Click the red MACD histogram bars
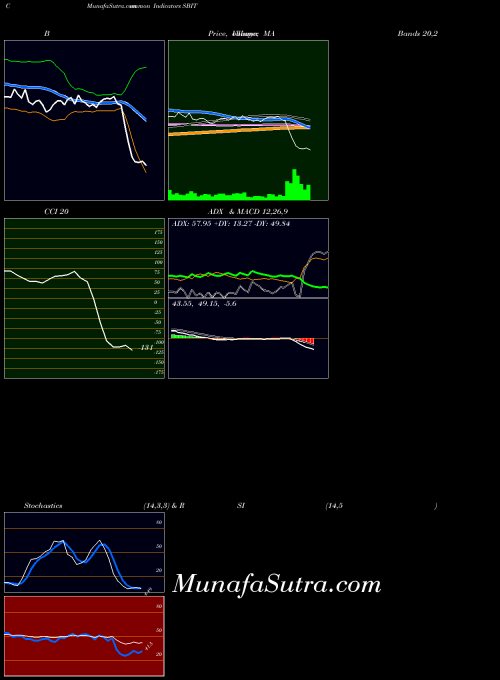500x680 pixels. [x=306, y=342]
